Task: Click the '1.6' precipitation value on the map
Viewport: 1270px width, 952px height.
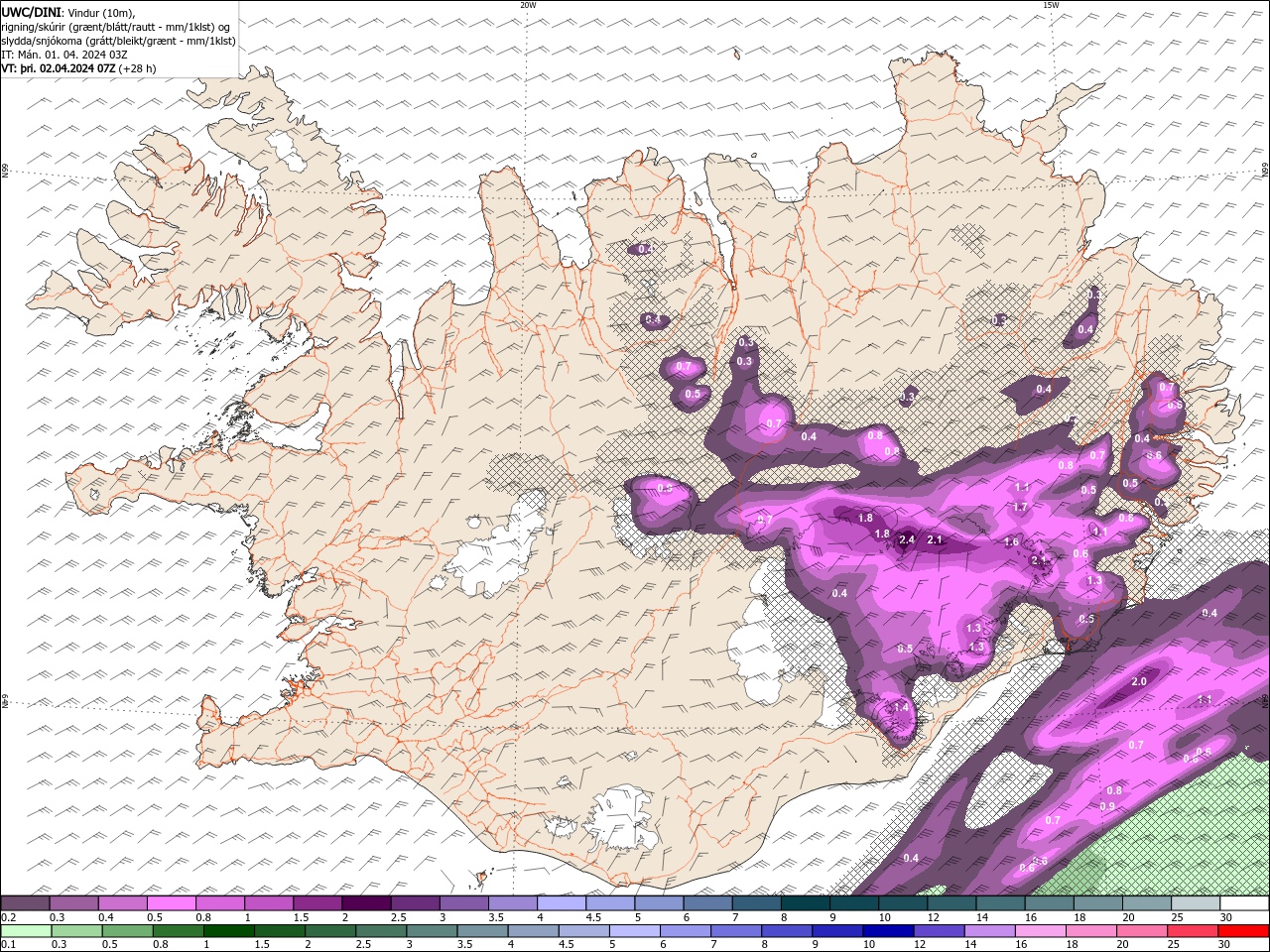Action: pos(1011,542)
